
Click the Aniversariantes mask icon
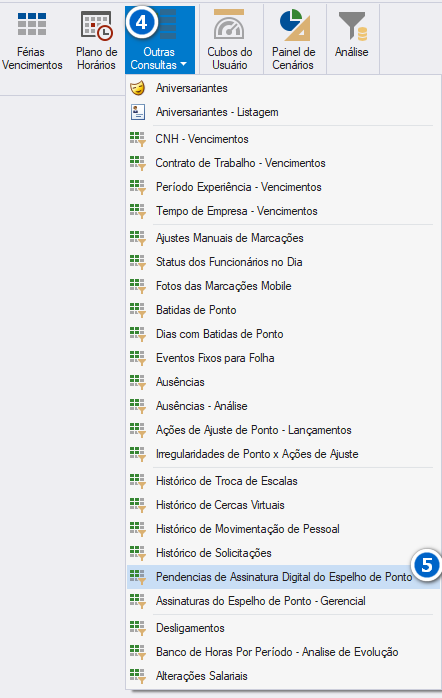pyautogui.click(x=138, y=88)
